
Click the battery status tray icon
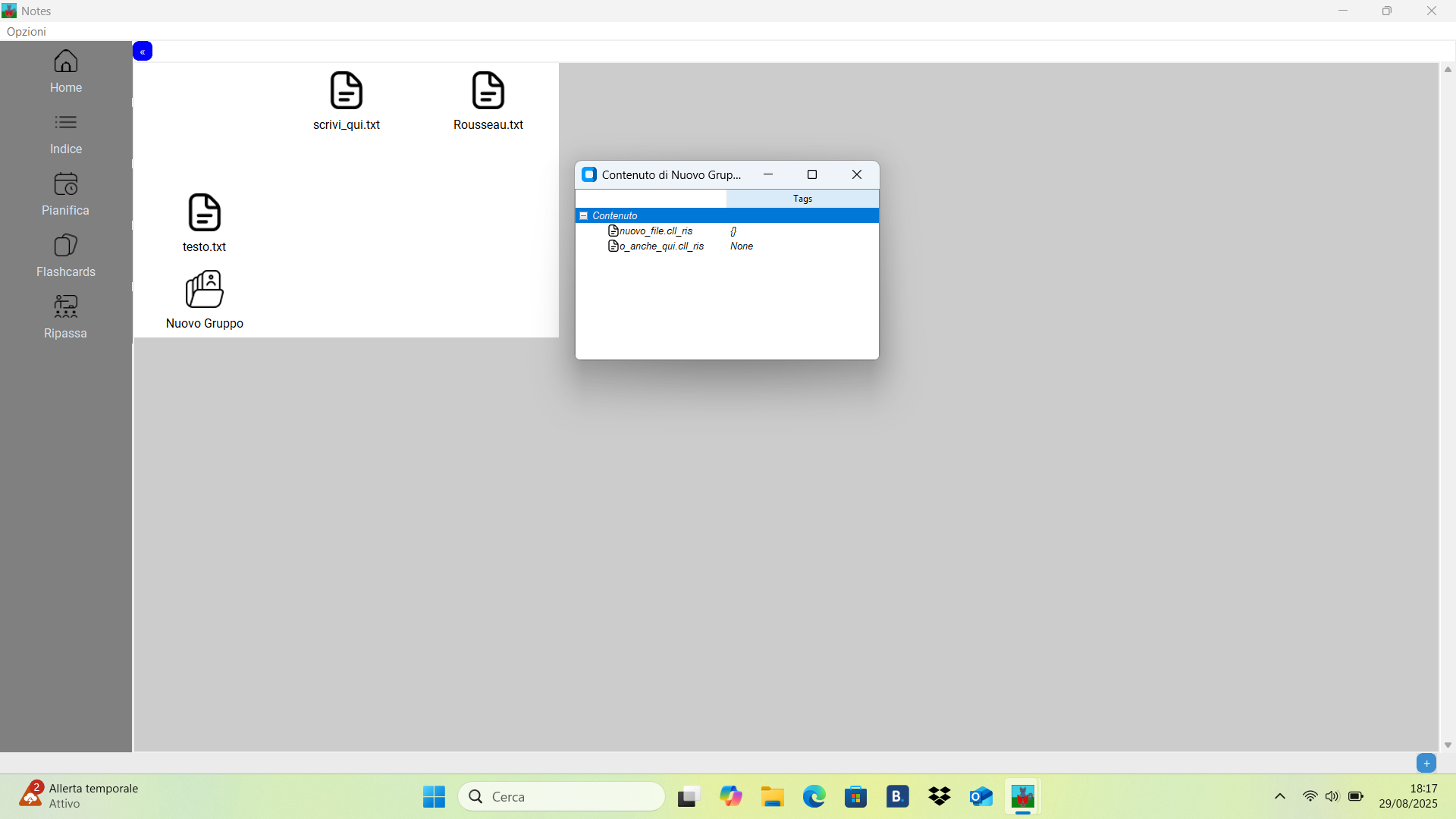pyautogui.click(x=1356, y=796)
